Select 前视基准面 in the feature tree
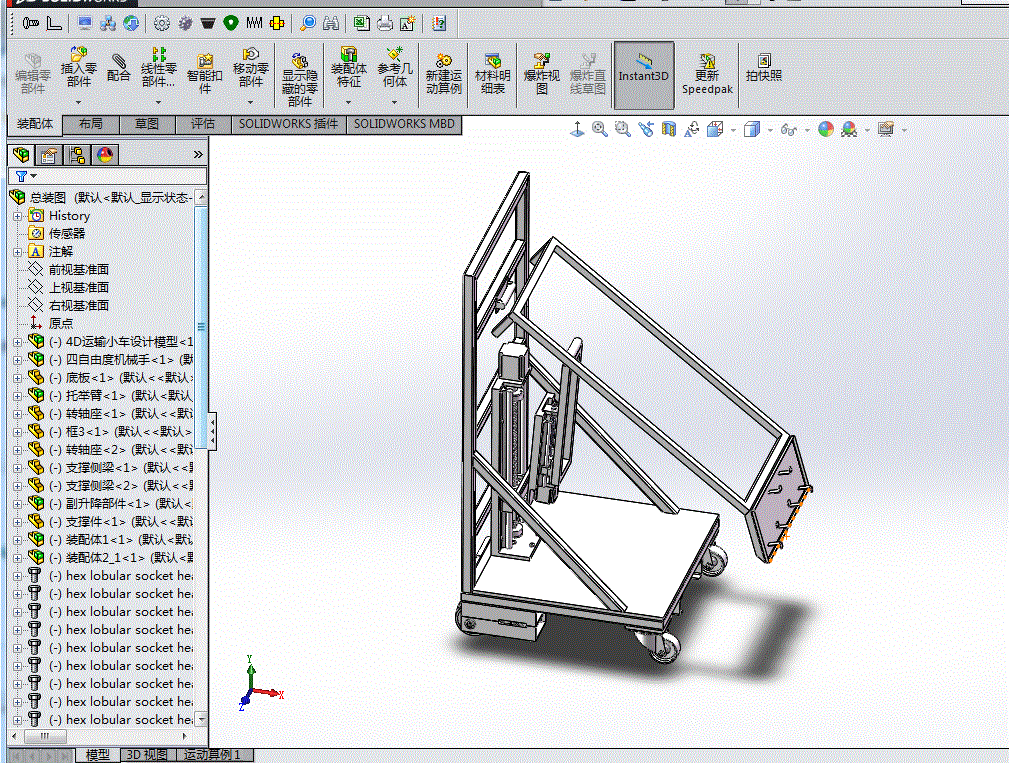This screenshot has height=763, width=1009. (79, 270)
